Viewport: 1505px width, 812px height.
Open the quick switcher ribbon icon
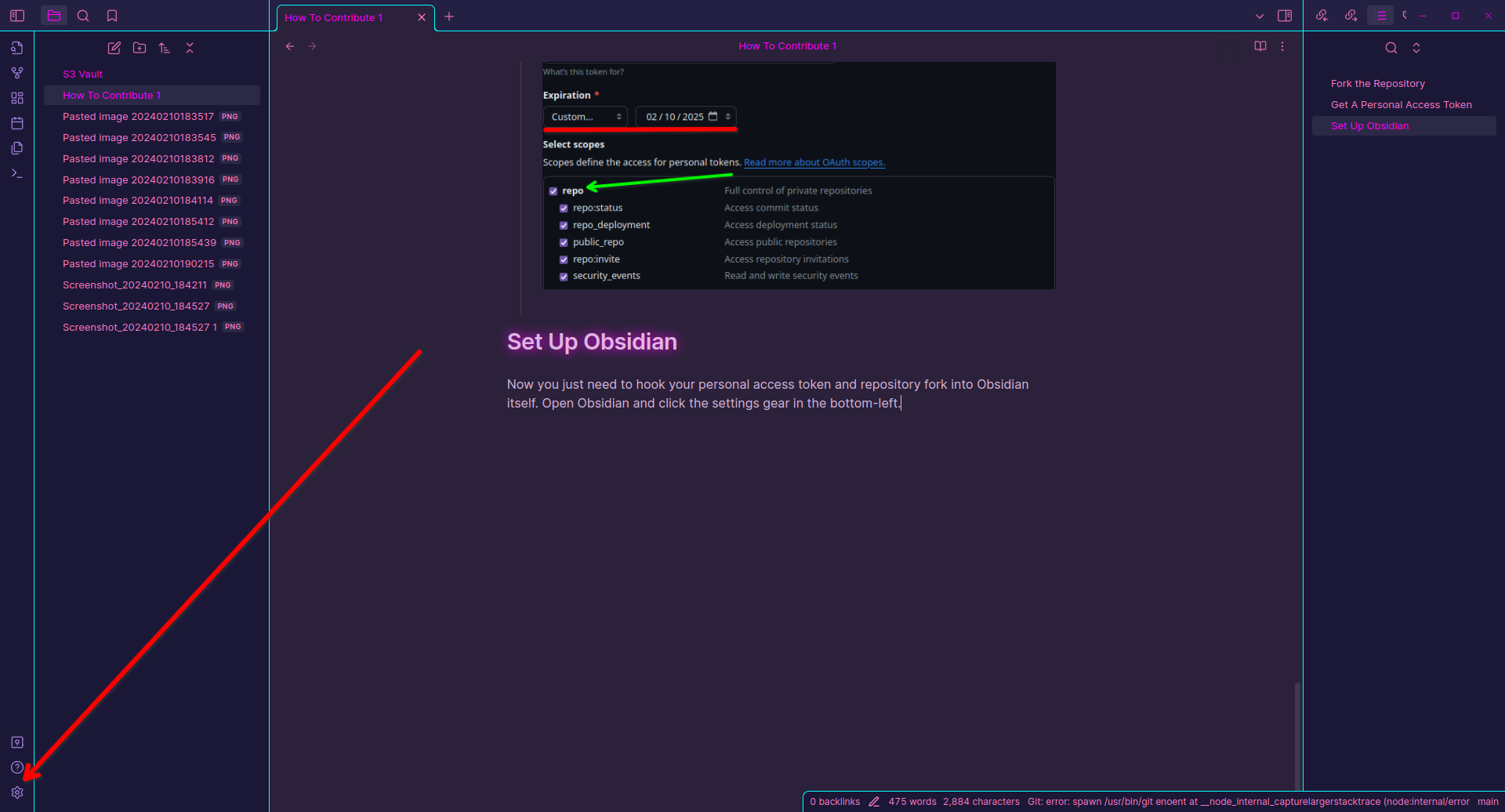17,48
